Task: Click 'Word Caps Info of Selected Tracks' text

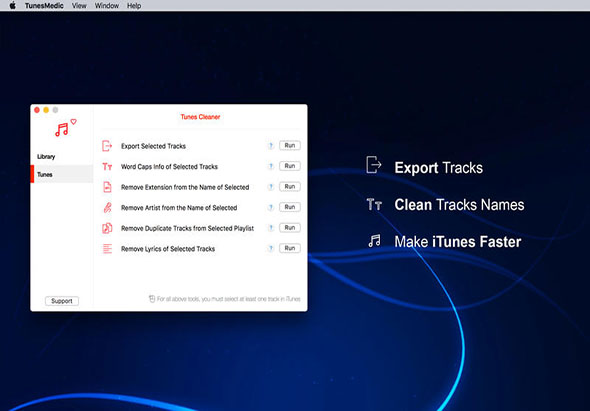Action: click(169, 166)
